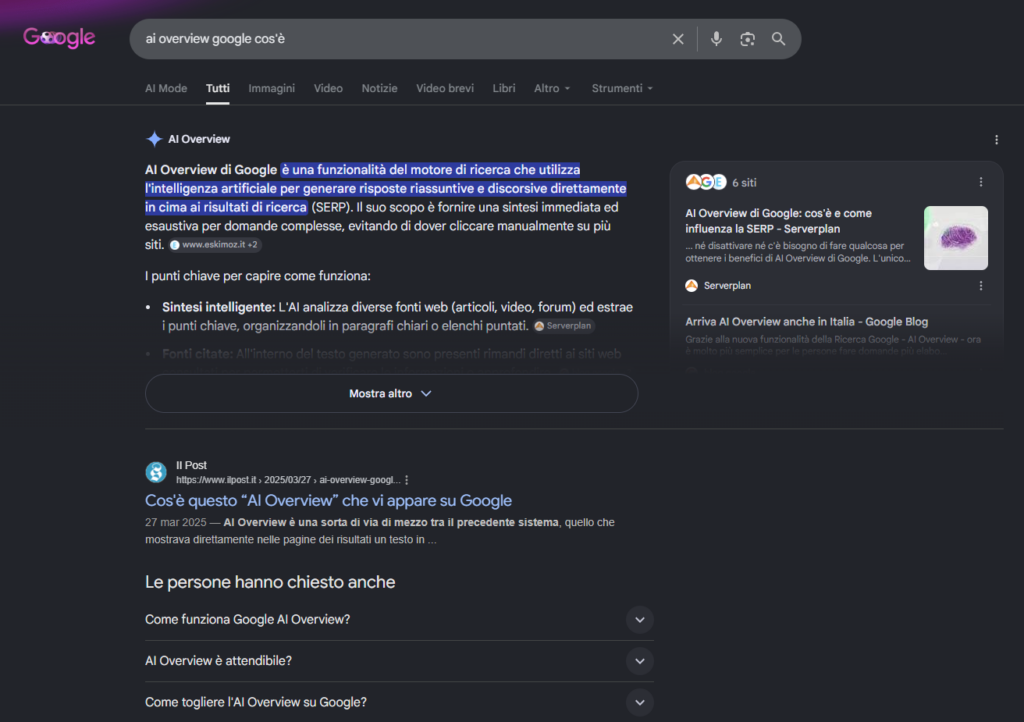The width and height of the screenshot is (1024, 722).
Task: Open the Altro dropdown menu
Action: (552, 88)
